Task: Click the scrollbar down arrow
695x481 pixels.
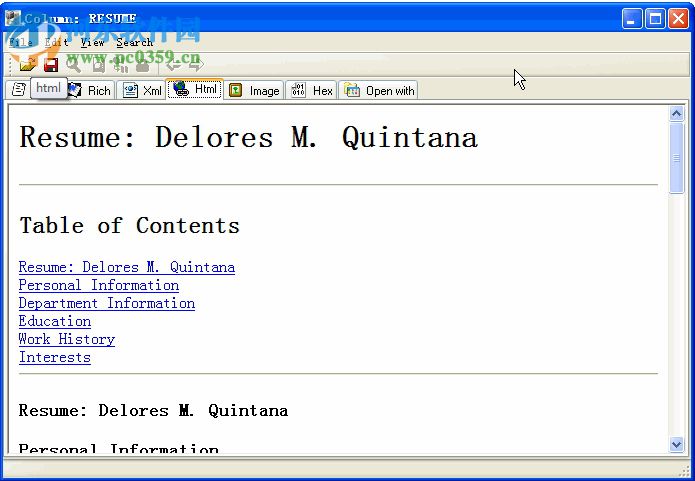Action: [x=676, y=444]
